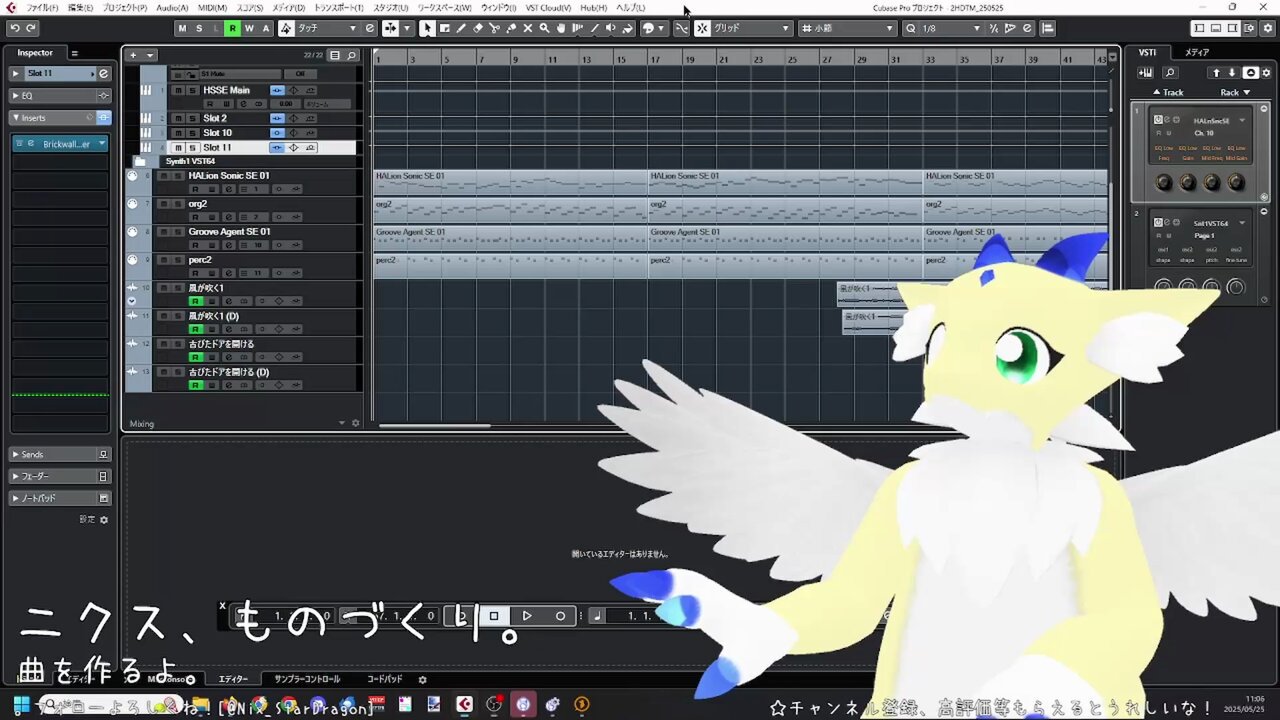
Task: Click the horizontal scrollbar under the arrangement
Action: pos(435,426)
